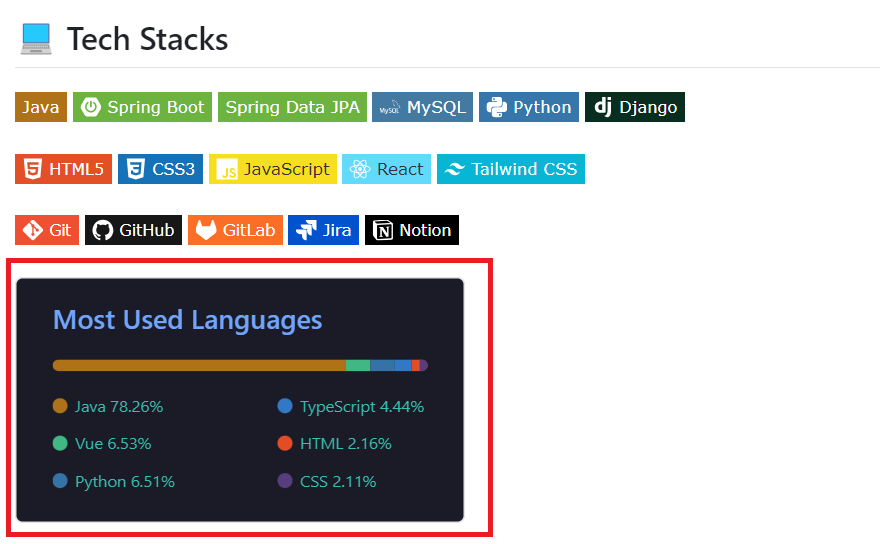Open the Python badge
This screenshot has width=880, height=544.
(529, 107)
